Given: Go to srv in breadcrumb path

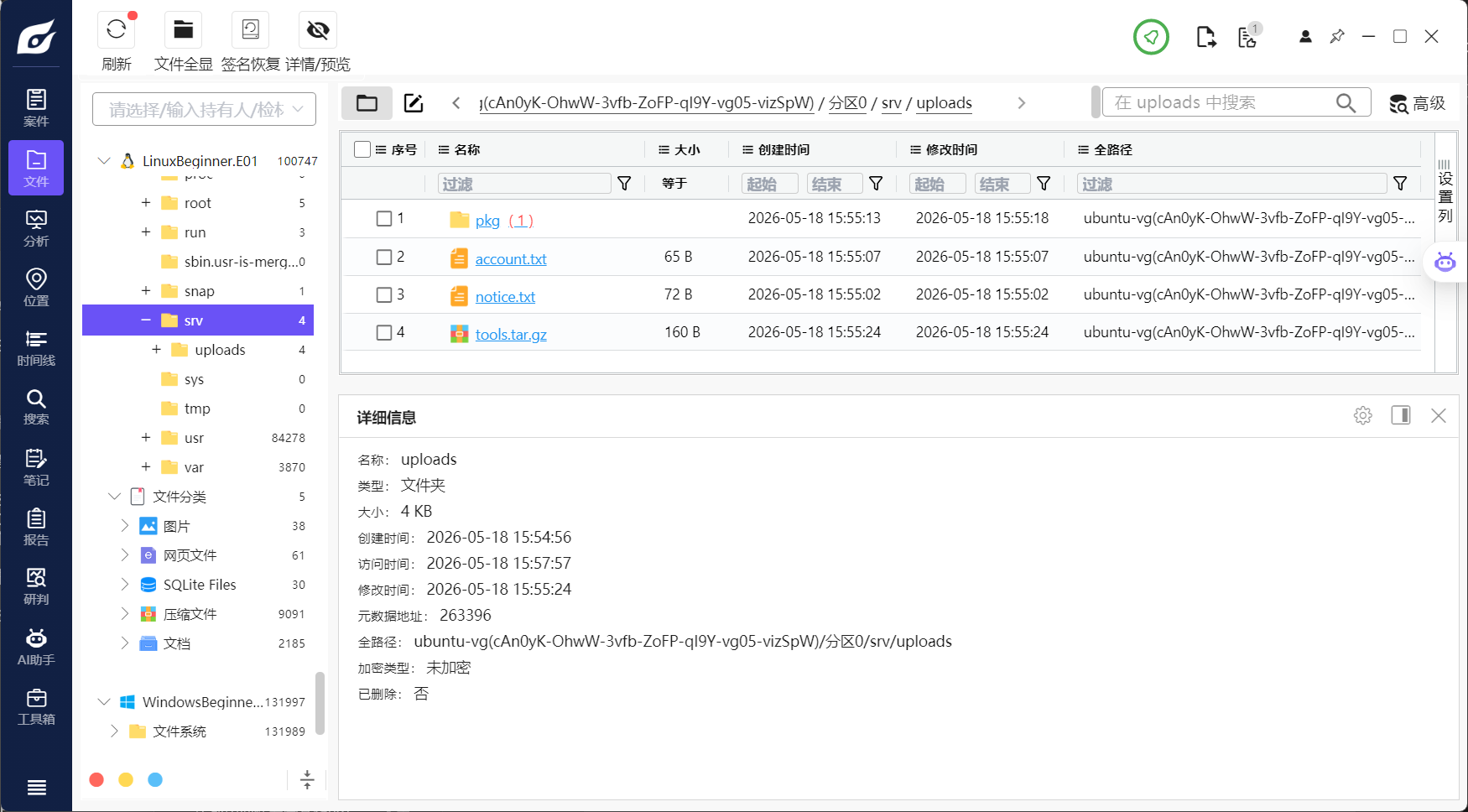Looking at the screenshot, I should point(891,103).
